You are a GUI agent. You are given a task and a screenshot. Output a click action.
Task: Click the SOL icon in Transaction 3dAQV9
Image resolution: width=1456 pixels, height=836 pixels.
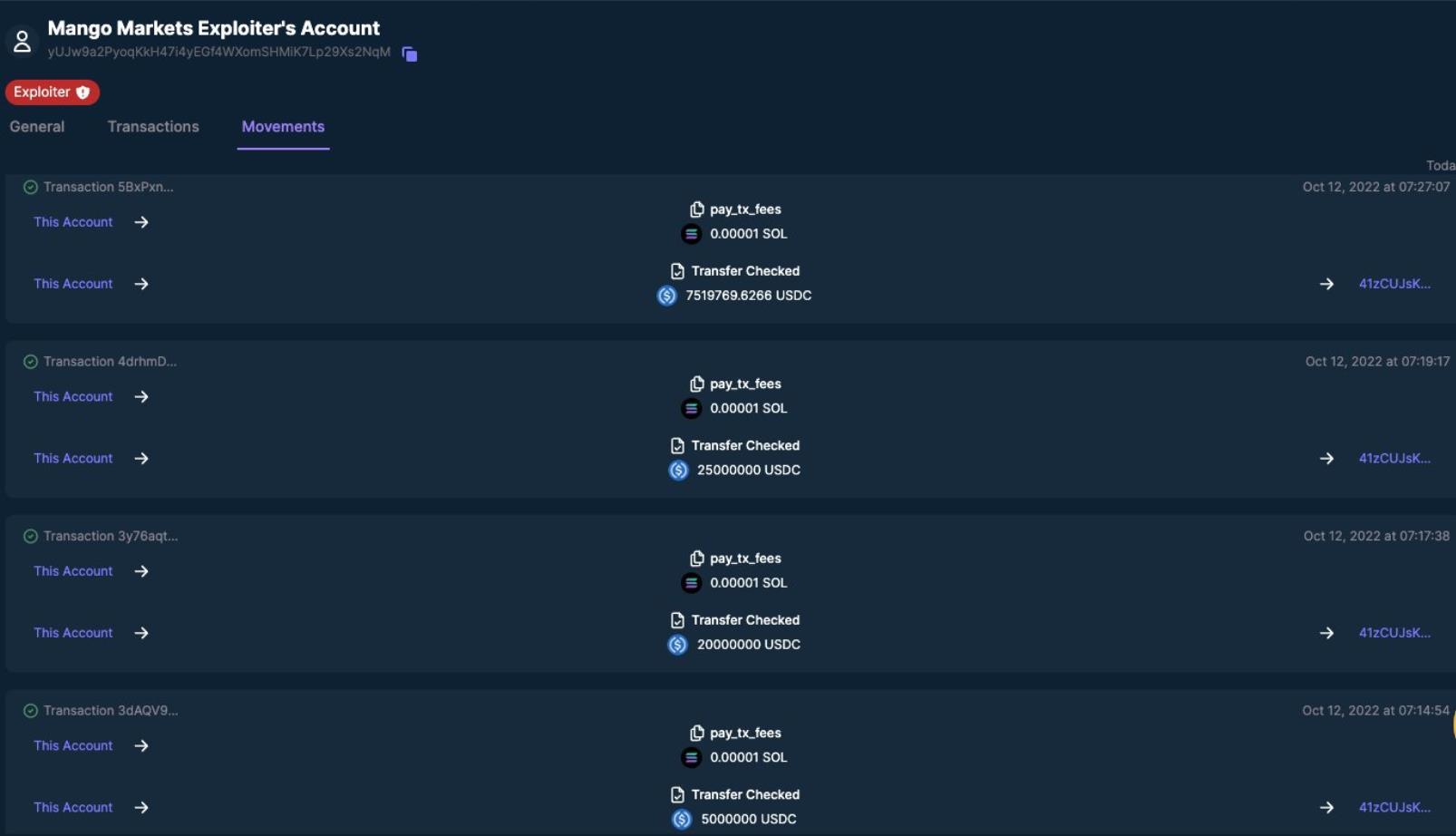click(x=691, y=758)
